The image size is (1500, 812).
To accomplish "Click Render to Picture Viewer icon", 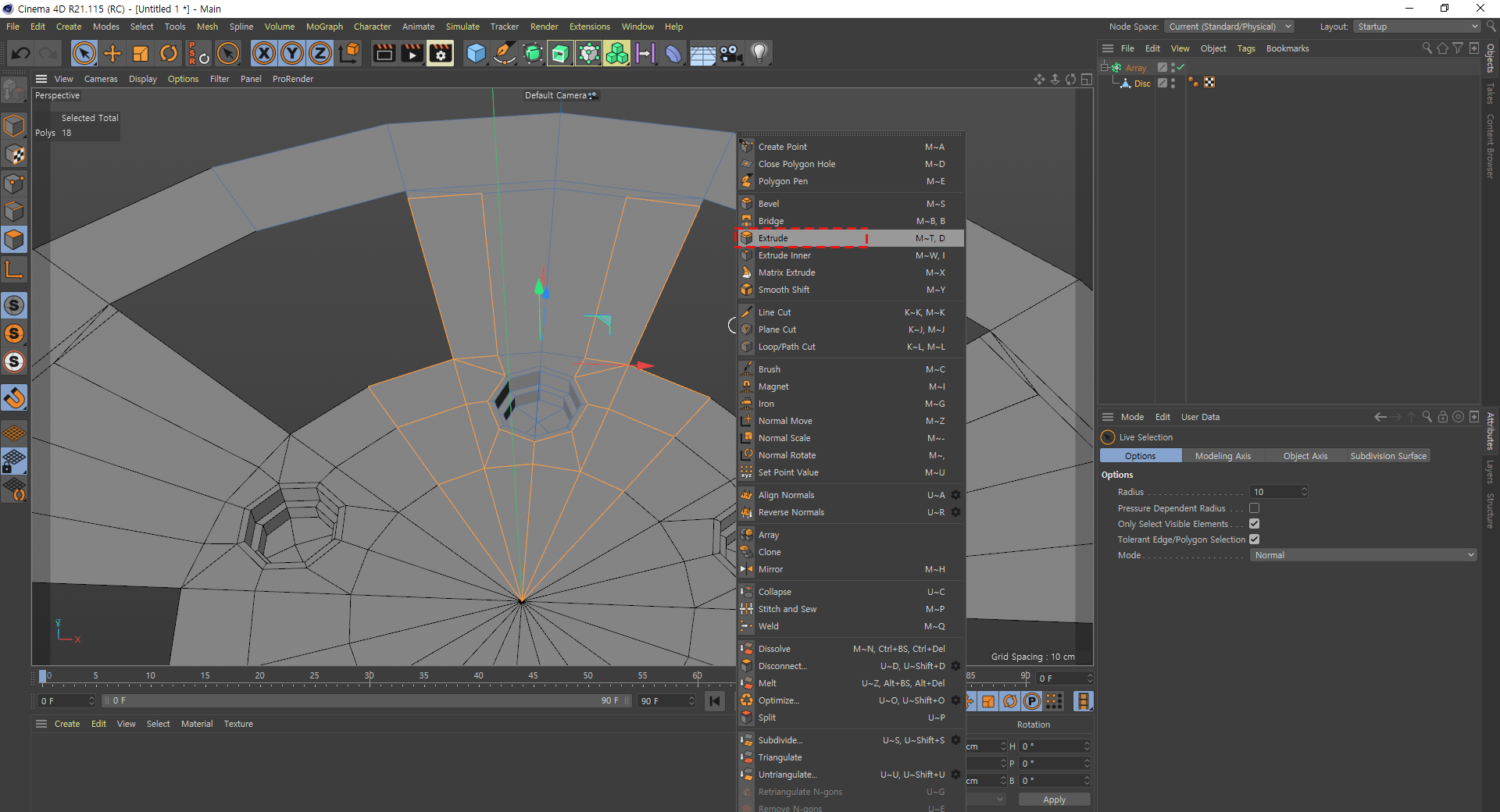I will point(412,53).
